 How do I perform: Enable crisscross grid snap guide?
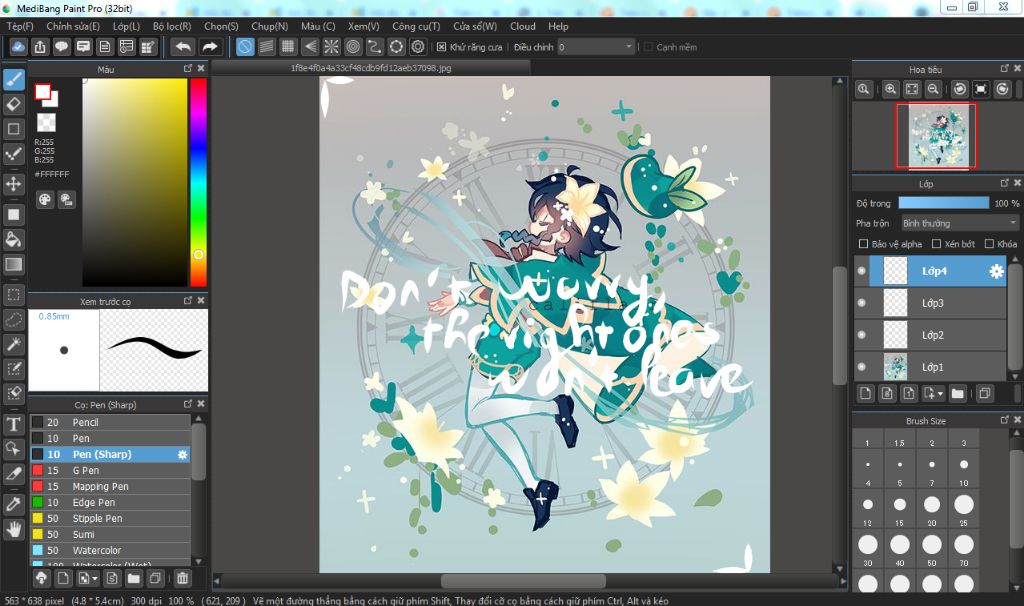point(287,47)
